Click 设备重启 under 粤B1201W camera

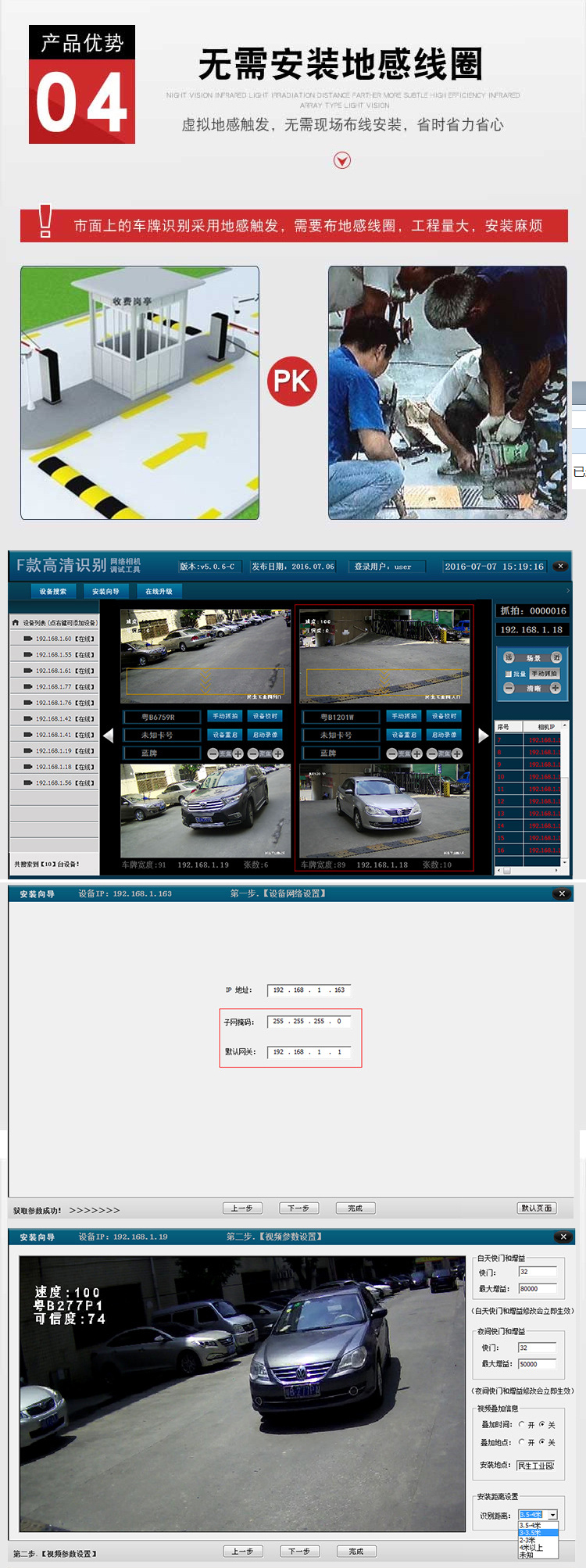pos(404,735)
